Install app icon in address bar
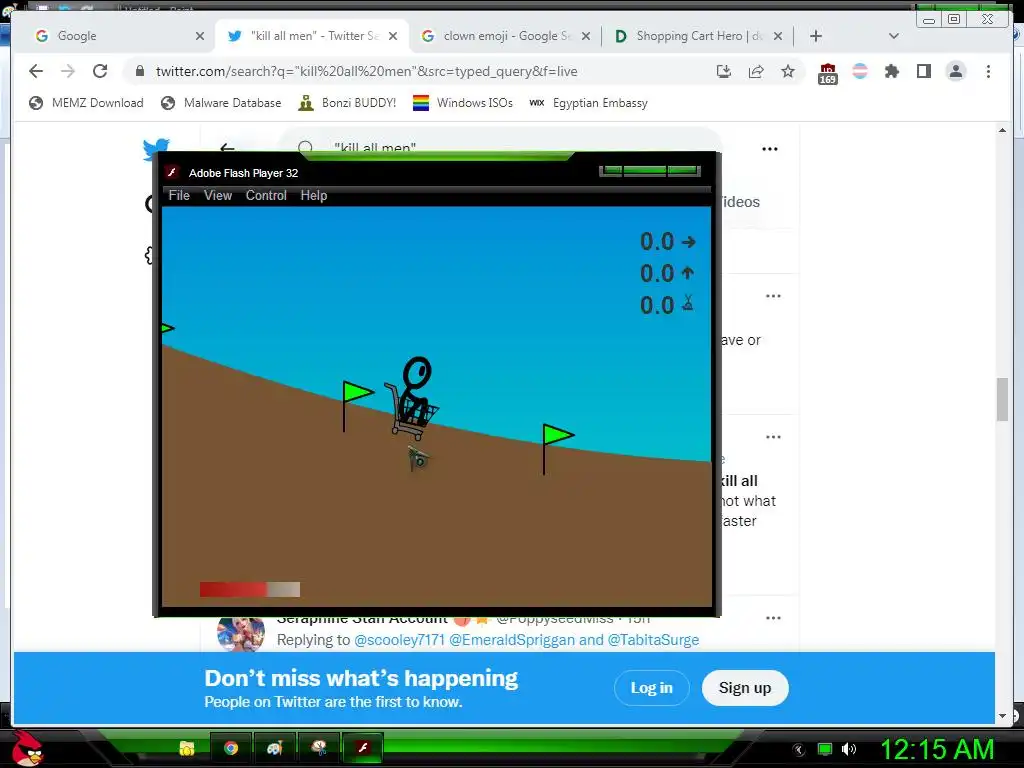This screenshot has height=768, width=1024. click(x=724, y=71)
